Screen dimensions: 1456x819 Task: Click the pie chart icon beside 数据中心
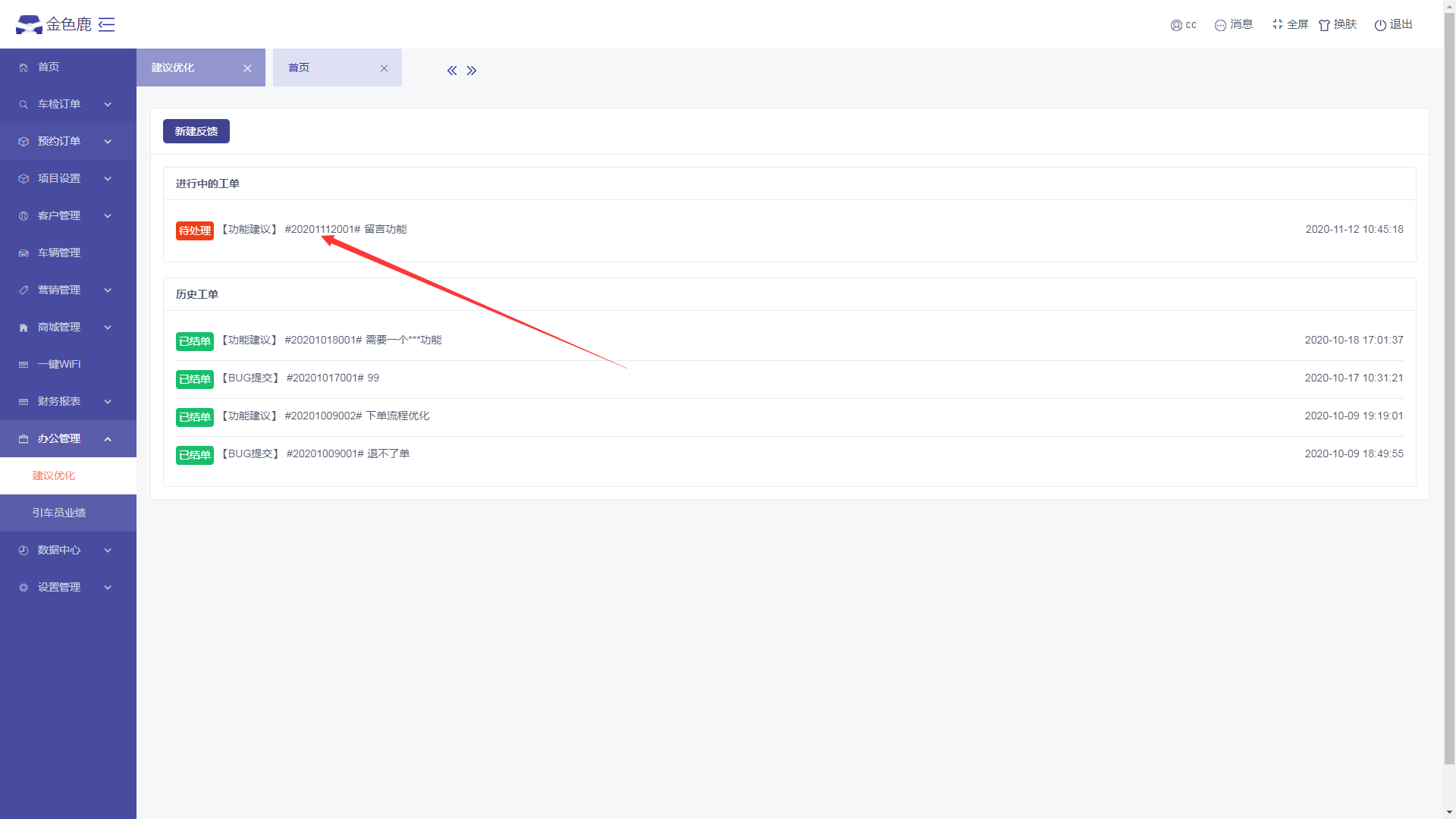pyautogui.click(x=24, y=551)
